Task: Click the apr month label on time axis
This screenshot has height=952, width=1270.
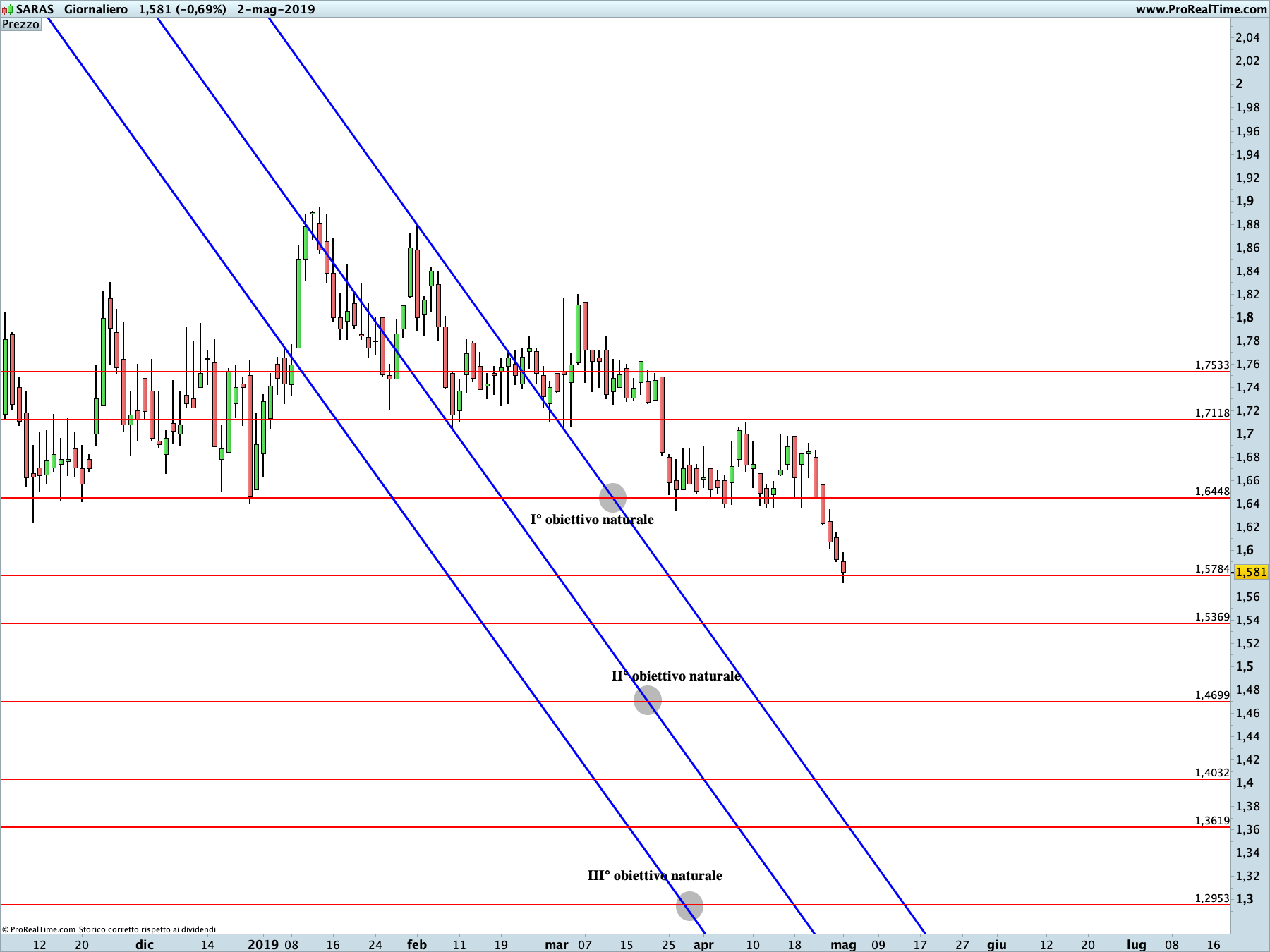Action: coord(703,945)
